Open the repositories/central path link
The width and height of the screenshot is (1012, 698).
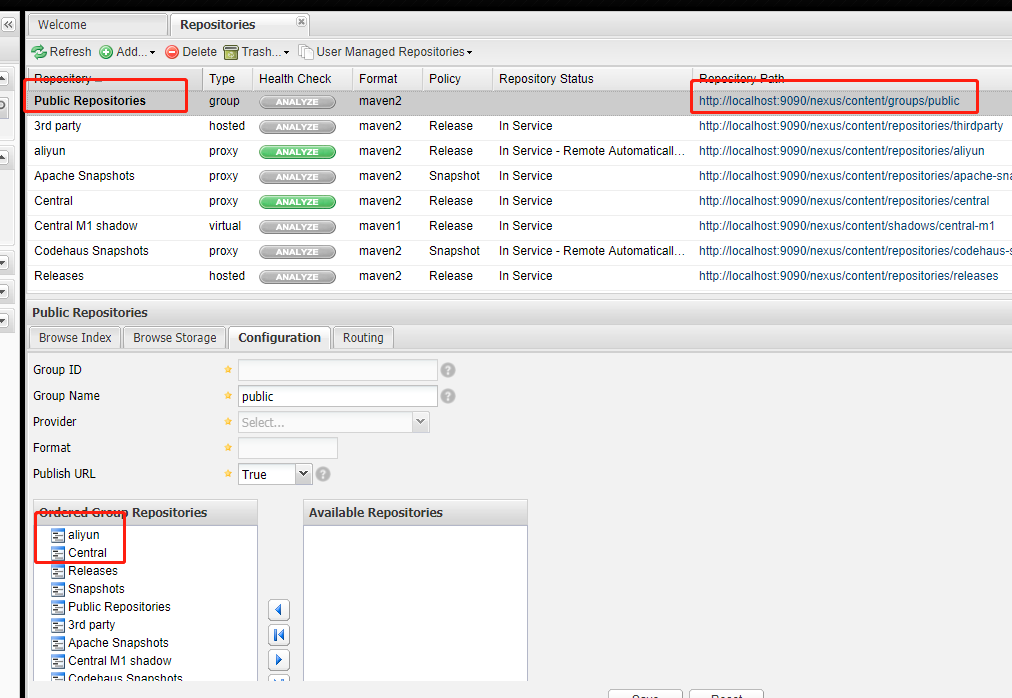point(844,201)
